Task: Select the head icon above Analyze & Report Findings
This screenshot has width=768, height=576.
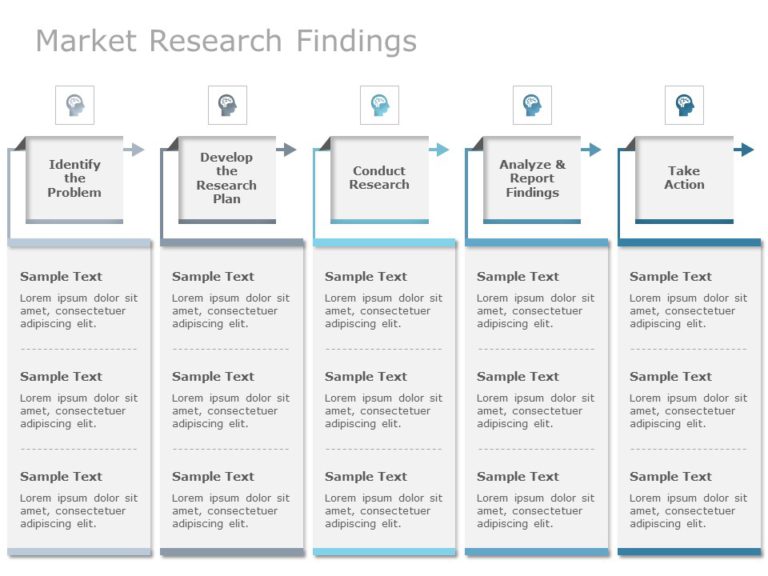Action: pos(532,104)
